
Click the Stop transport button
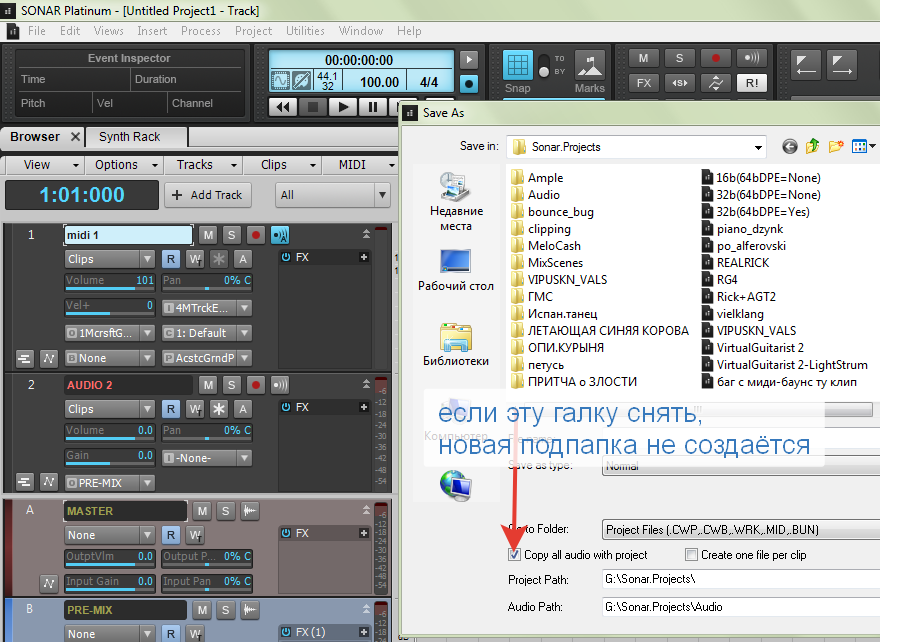click(312, 107)
